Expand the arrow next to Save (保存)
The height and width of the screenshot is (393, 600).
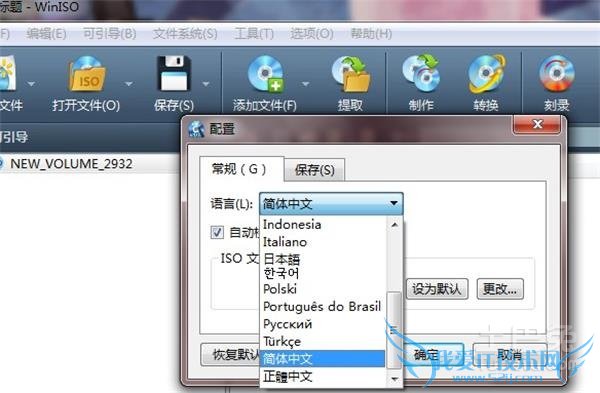[206, 83]
